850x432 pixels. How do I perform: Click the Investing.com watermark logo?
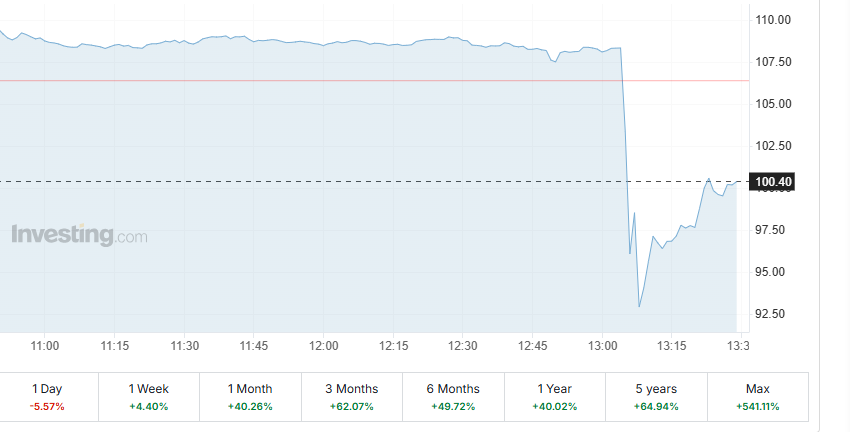point(79,235)
